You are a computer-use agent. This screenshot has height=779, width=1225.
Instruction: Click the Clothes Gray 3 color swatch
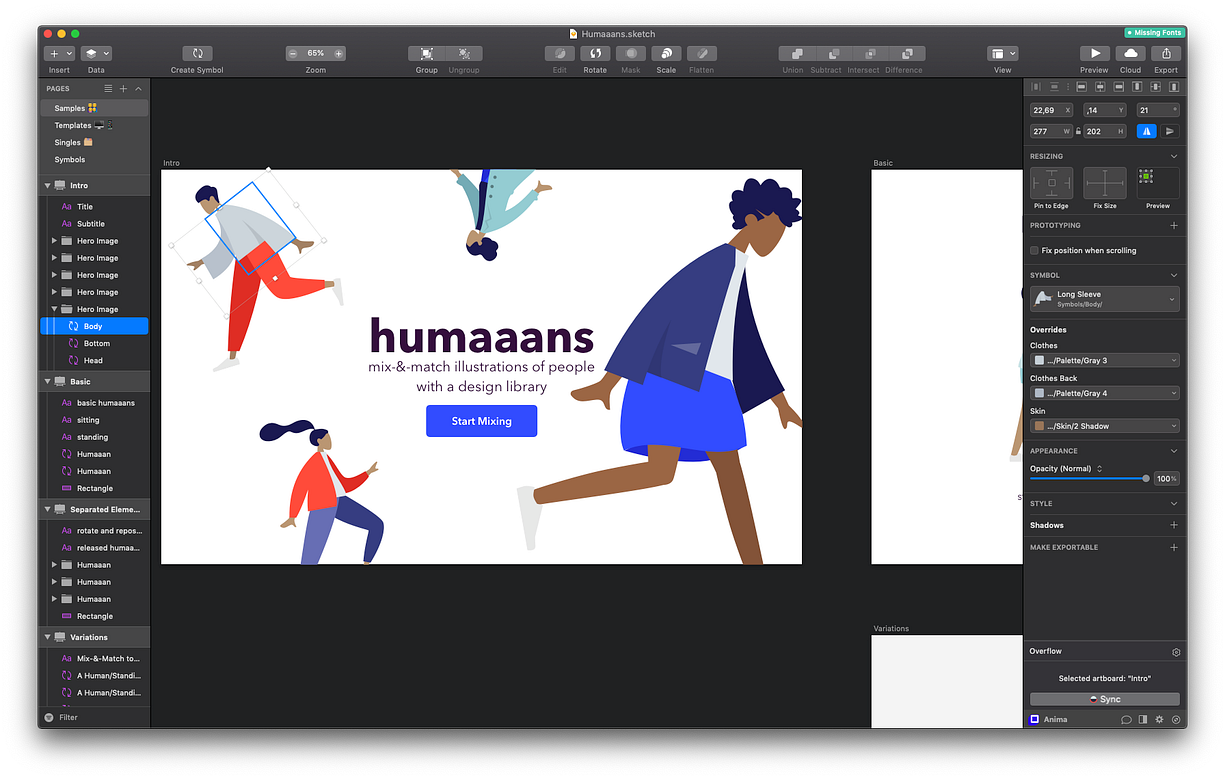[1039, 360]
